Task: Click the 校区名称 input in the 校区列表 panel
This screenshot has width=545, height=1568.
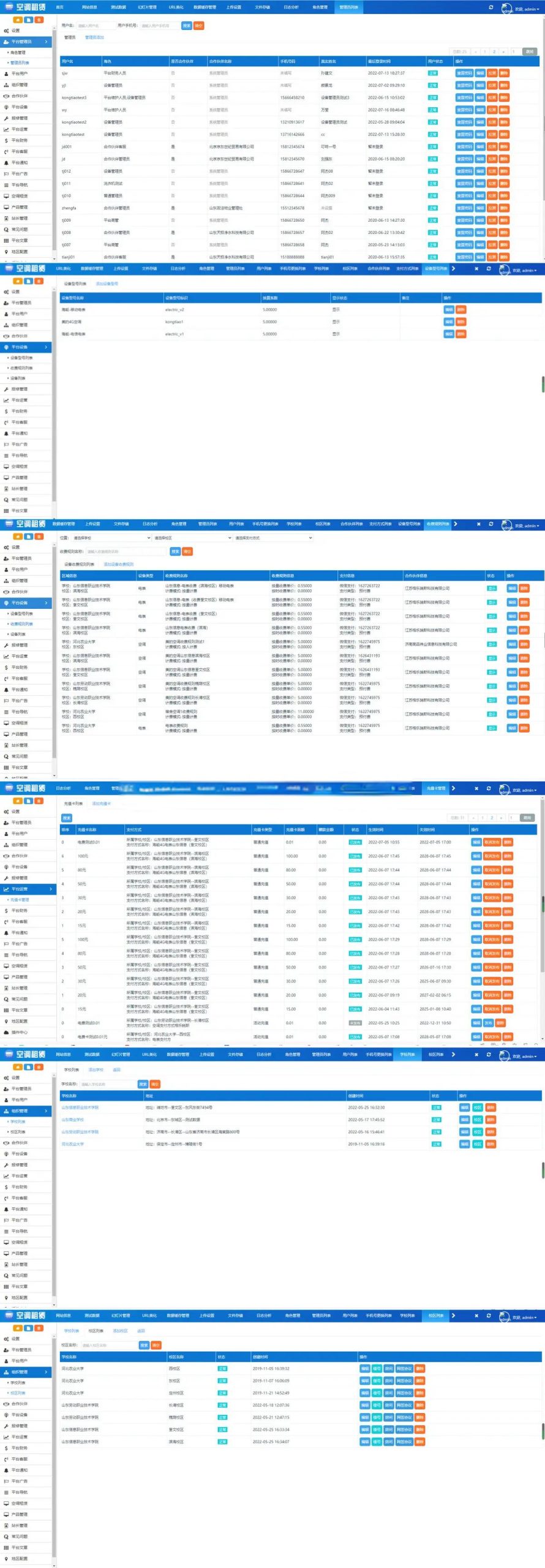Action: pos(108,1344)
